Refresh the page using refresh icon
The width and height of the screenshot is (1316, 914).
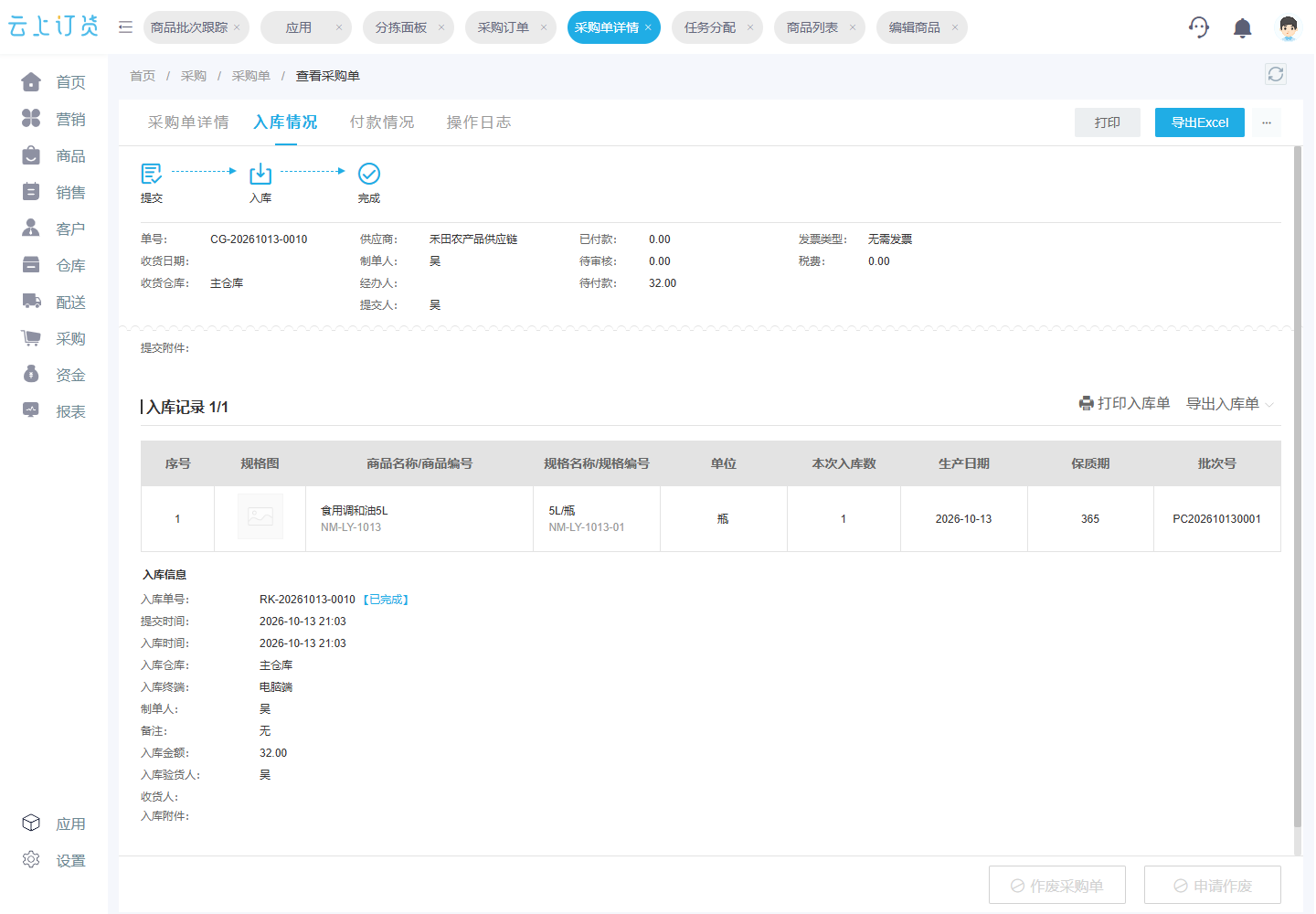pyautogui.click(x=1276, y=74)
